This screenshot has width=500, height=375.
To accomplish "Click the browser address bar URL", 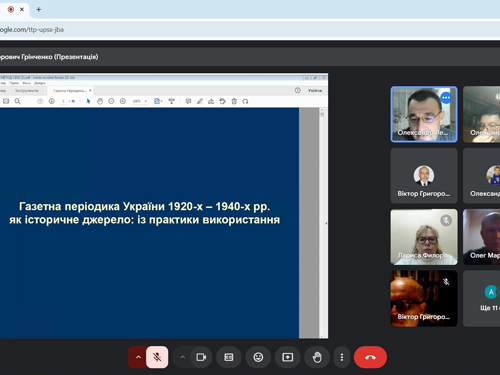I will (x=32, y=30).
